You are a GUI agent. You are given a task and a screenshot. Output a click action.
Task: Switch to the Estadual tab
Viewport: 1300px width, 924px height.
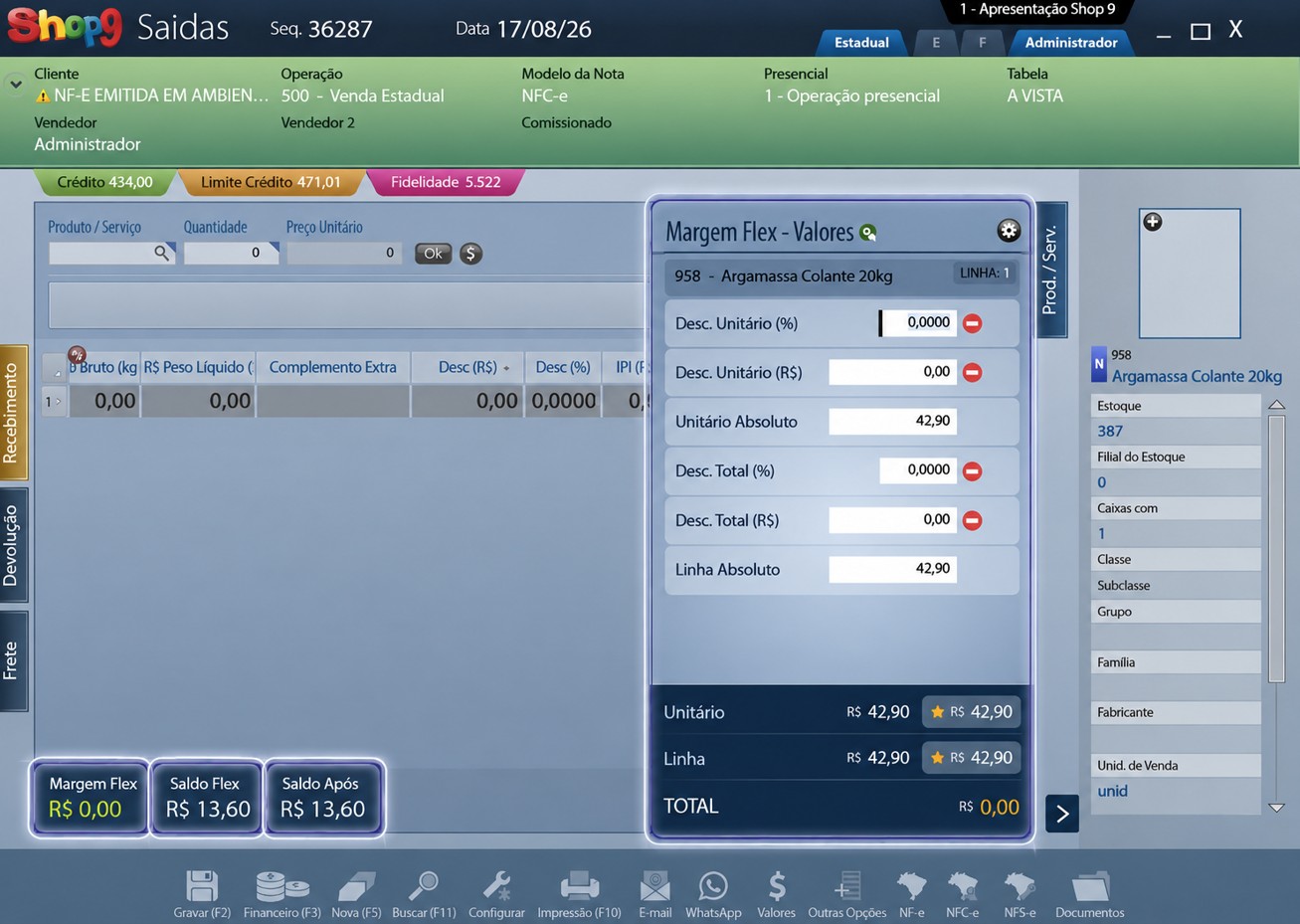click(861, 42)
